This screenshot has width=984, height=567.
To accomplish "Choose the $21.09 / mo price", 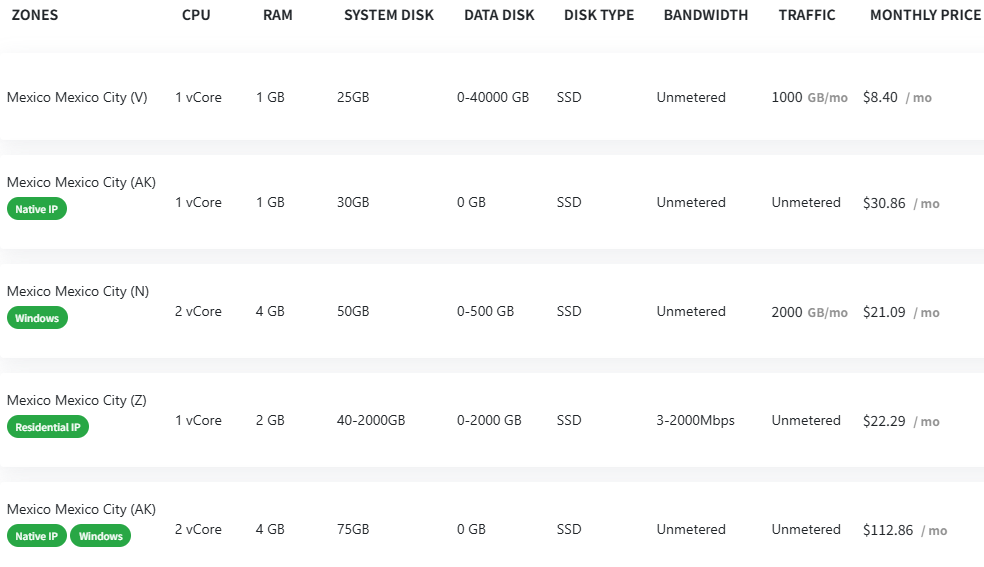I will click(901, 312).
